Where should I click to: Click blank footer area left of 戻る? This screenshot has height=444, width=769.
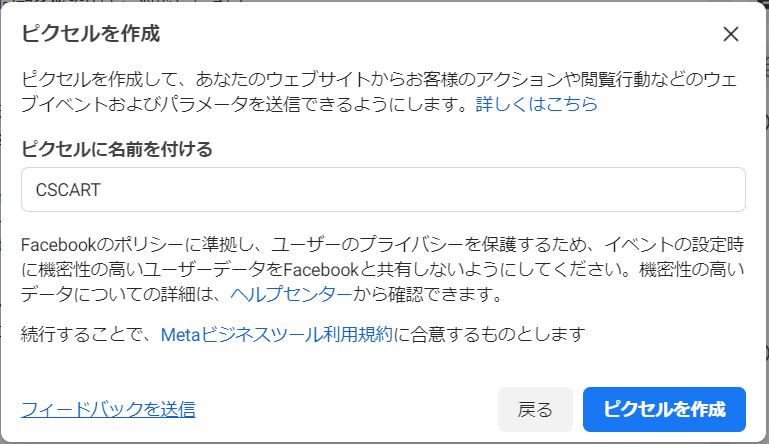(350, 408)
